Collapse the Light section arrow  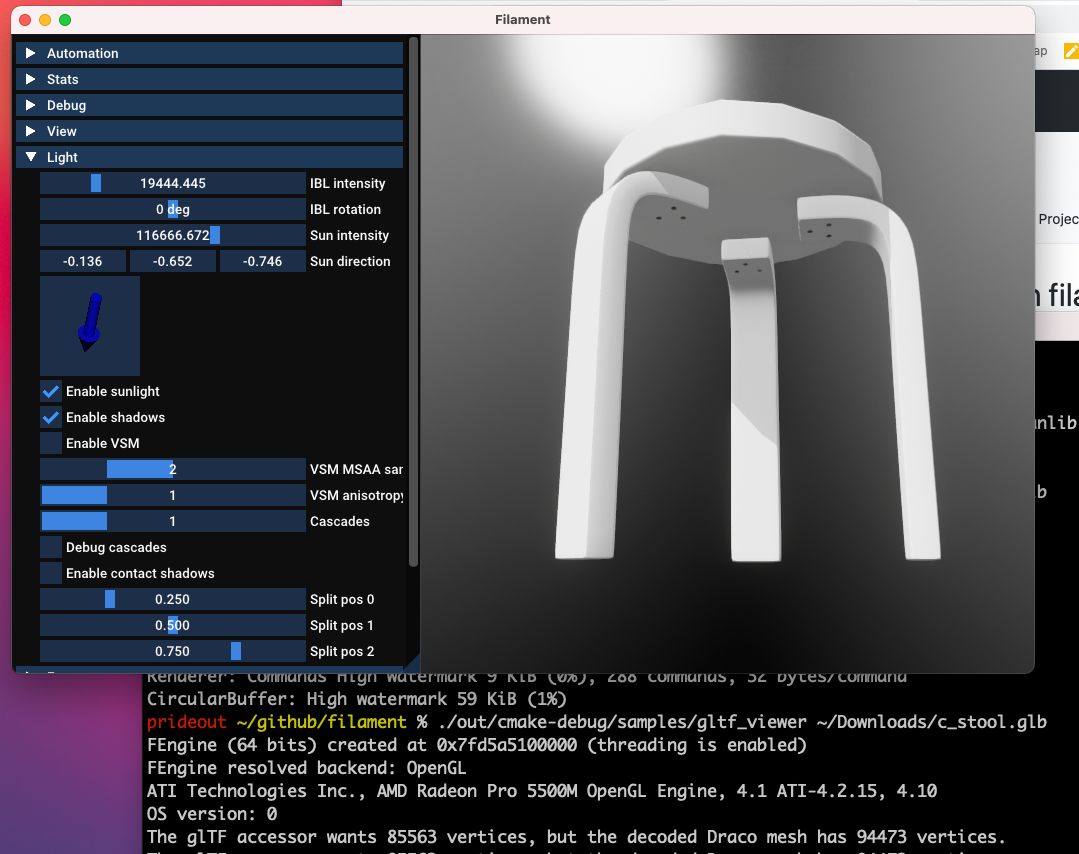pyautogui.click(x=30, y=157)
